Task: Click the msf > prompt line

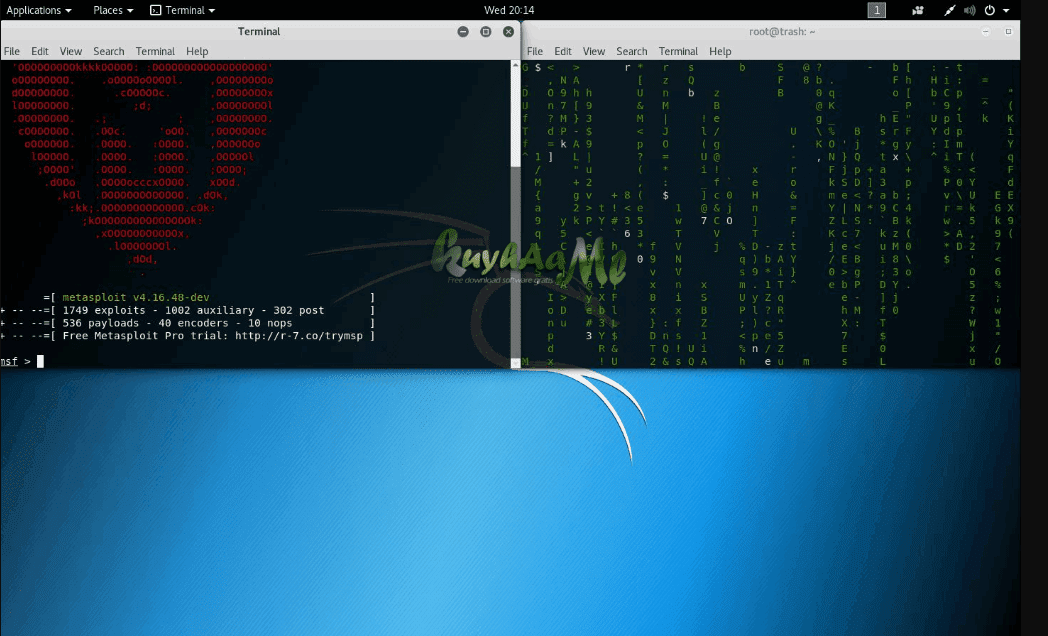Action: pyautogui.click(x=21, y=361)
